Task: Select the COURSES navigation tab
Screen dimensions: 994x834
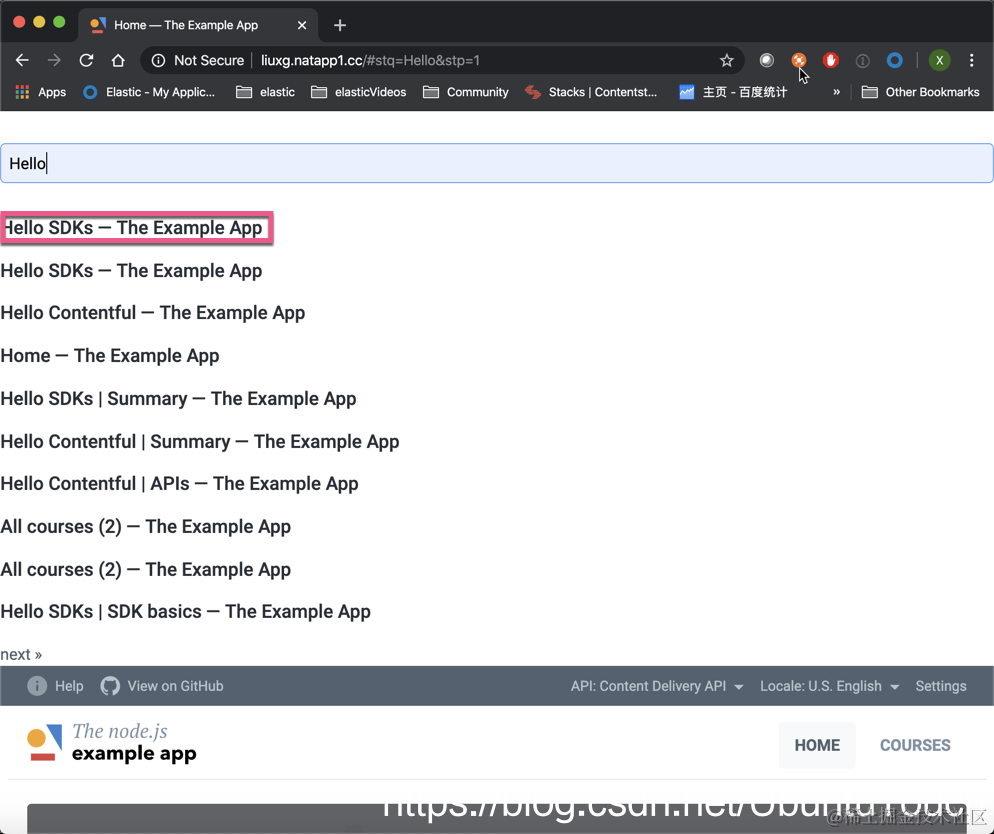Action: pyautogui.click(x=915, y=745)
